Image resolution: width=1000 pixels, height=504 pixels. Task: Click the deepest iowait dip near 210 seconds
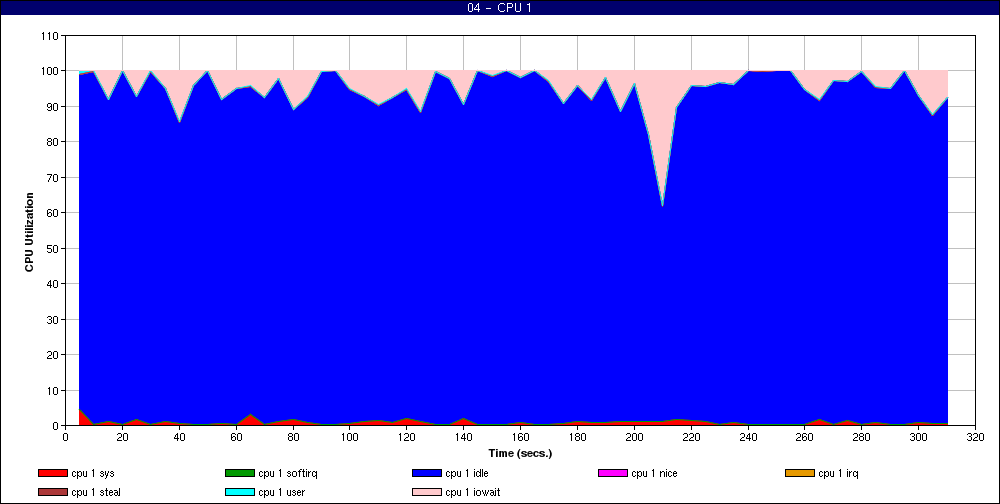[x=662, y=204]
